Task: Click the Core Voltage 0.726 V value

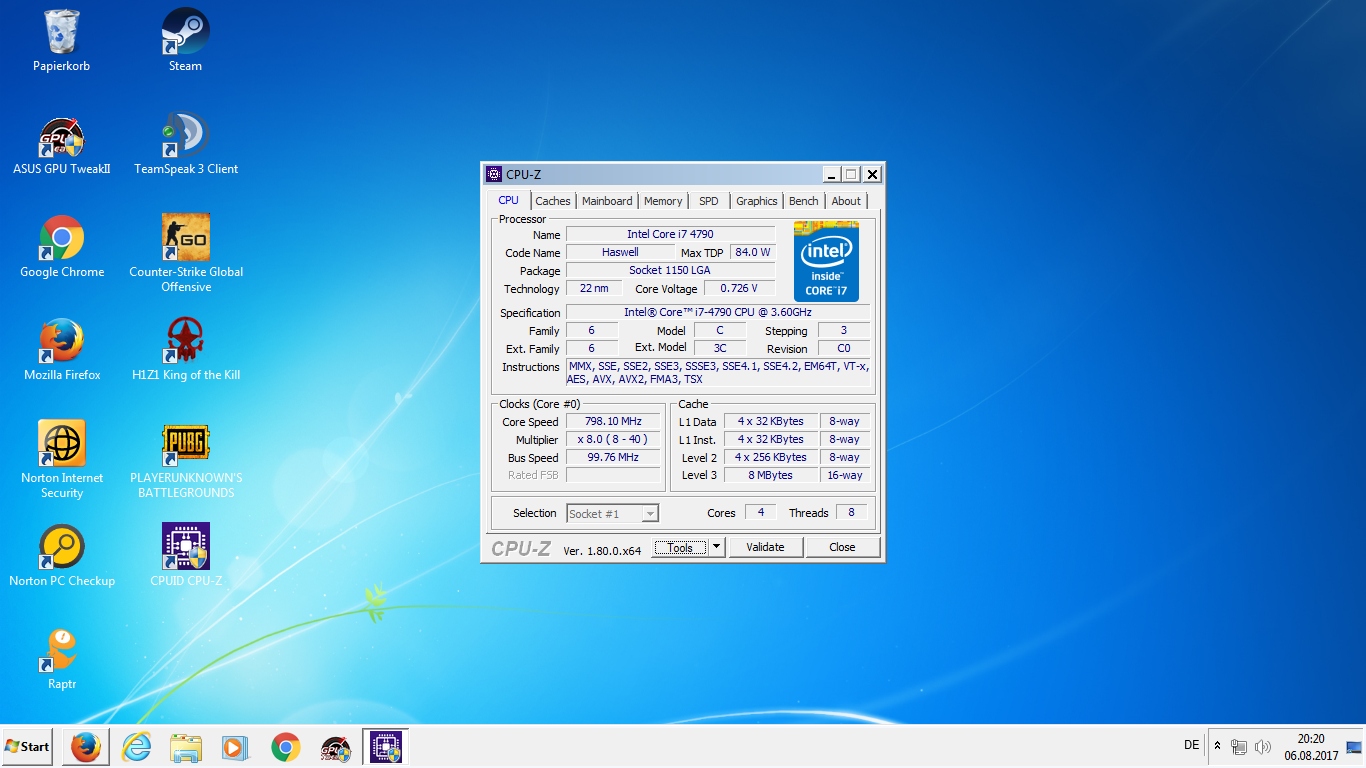Action: (739, 288)
